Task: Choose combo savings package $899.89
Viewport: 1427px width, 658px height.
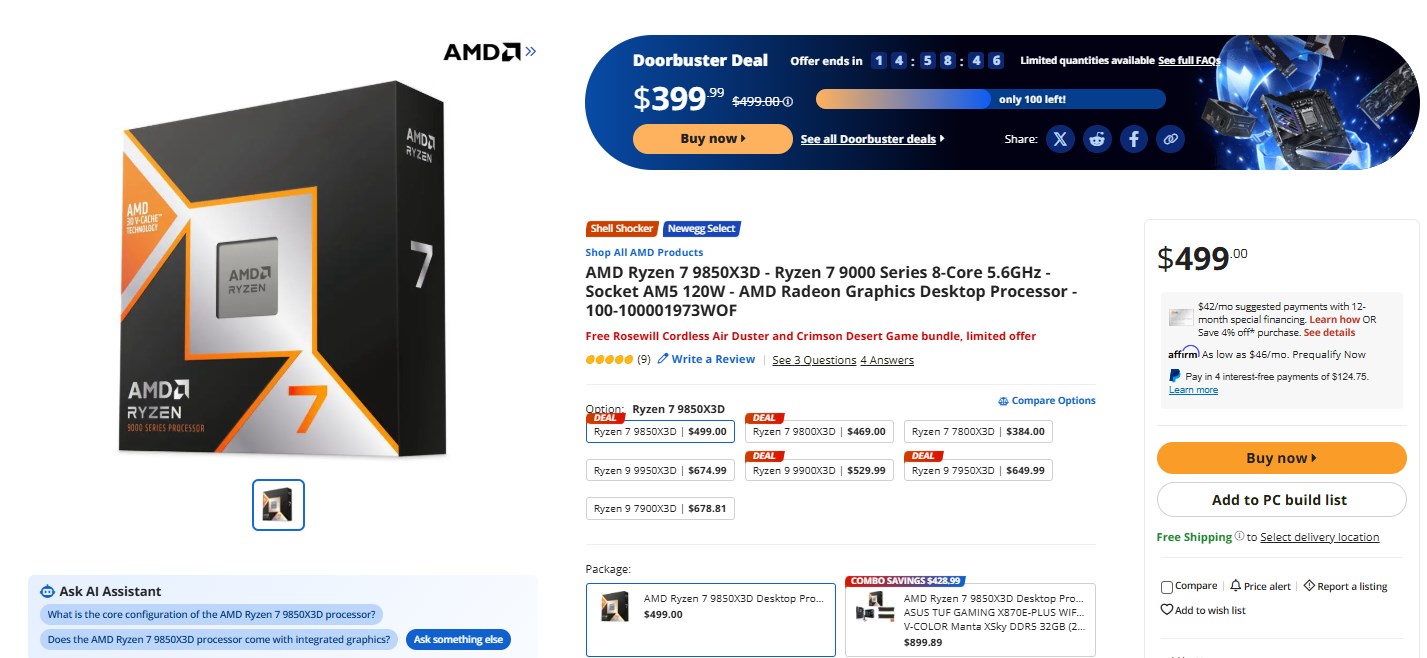Action: coord(970,620)
